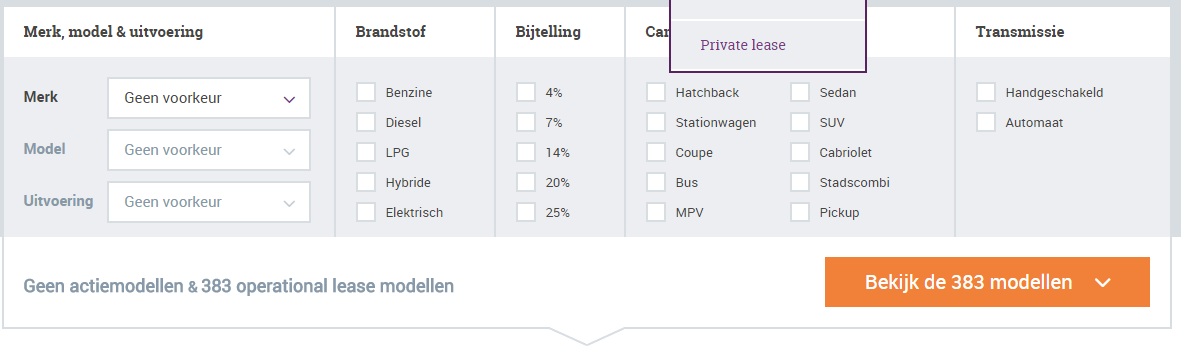Enable the Automaat transmission checkbox
1181x361 pixels.
click(x=986, y=123)
